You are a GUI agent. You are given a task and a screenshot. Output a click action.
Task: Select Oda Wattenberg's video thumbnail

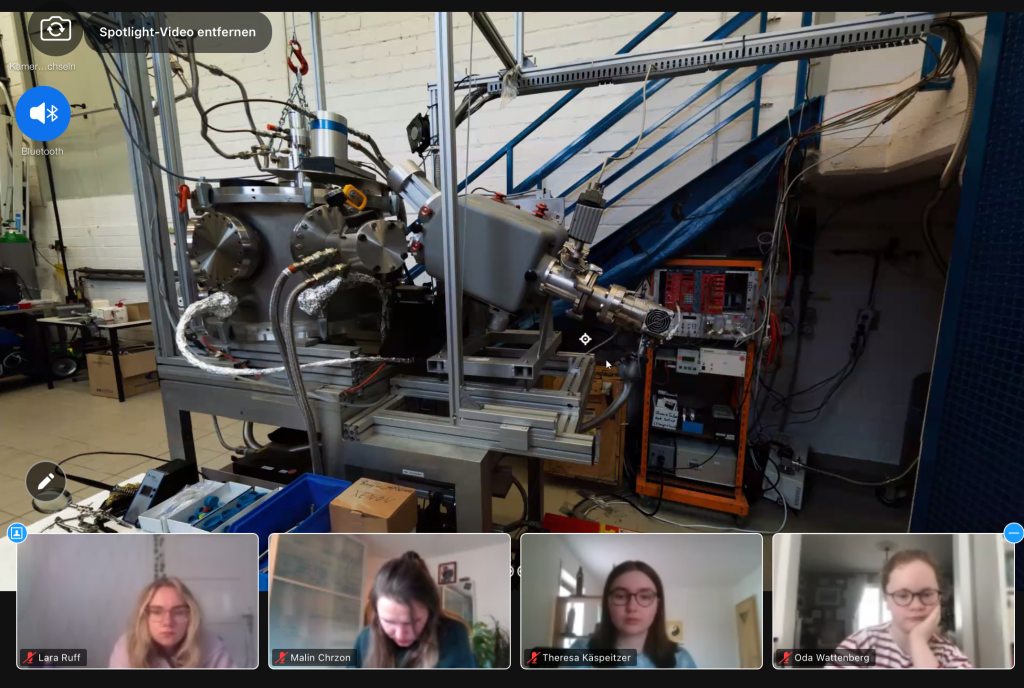pos(893,600)
